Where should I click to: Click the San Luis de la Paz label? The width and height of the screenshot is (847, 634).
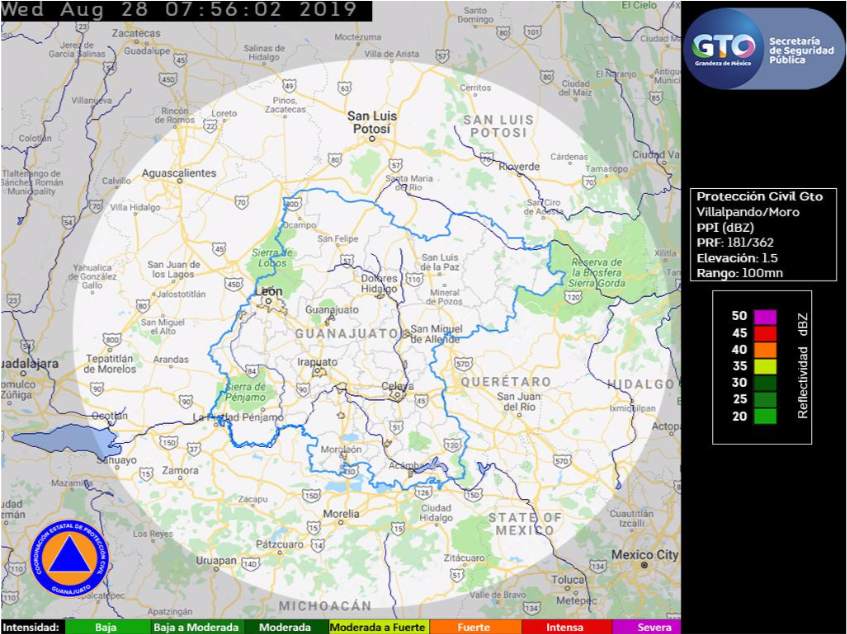(440, 262)
